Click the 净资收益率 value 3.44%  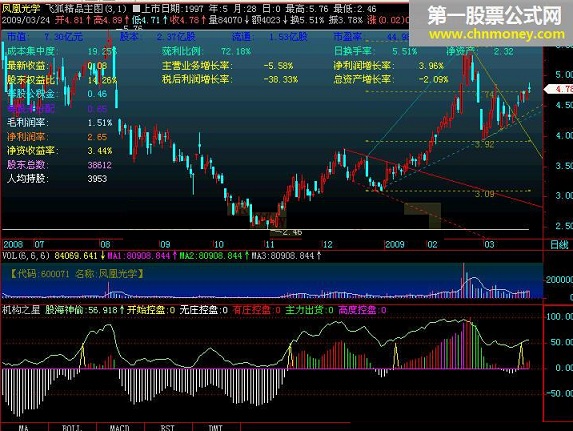100,151
